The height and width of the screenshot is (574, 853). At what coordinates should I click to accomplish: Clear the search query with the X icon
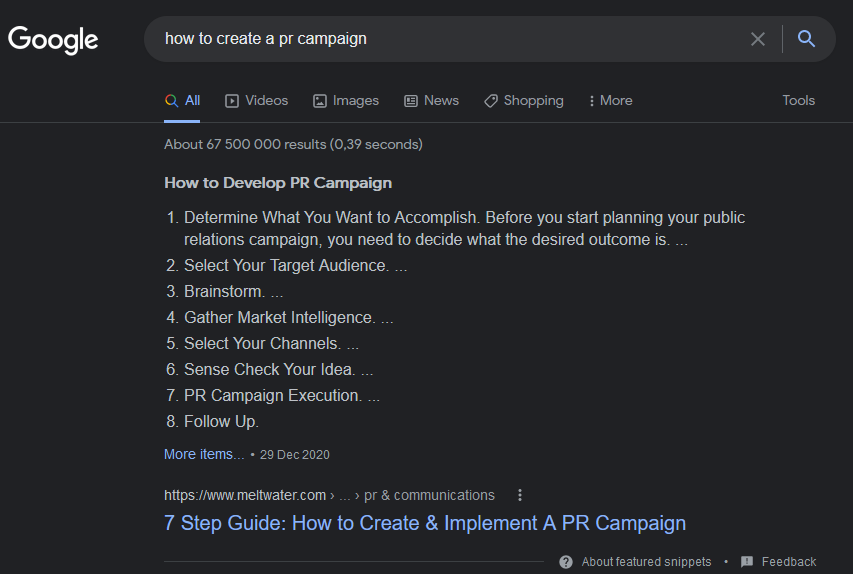pos(758,39)
